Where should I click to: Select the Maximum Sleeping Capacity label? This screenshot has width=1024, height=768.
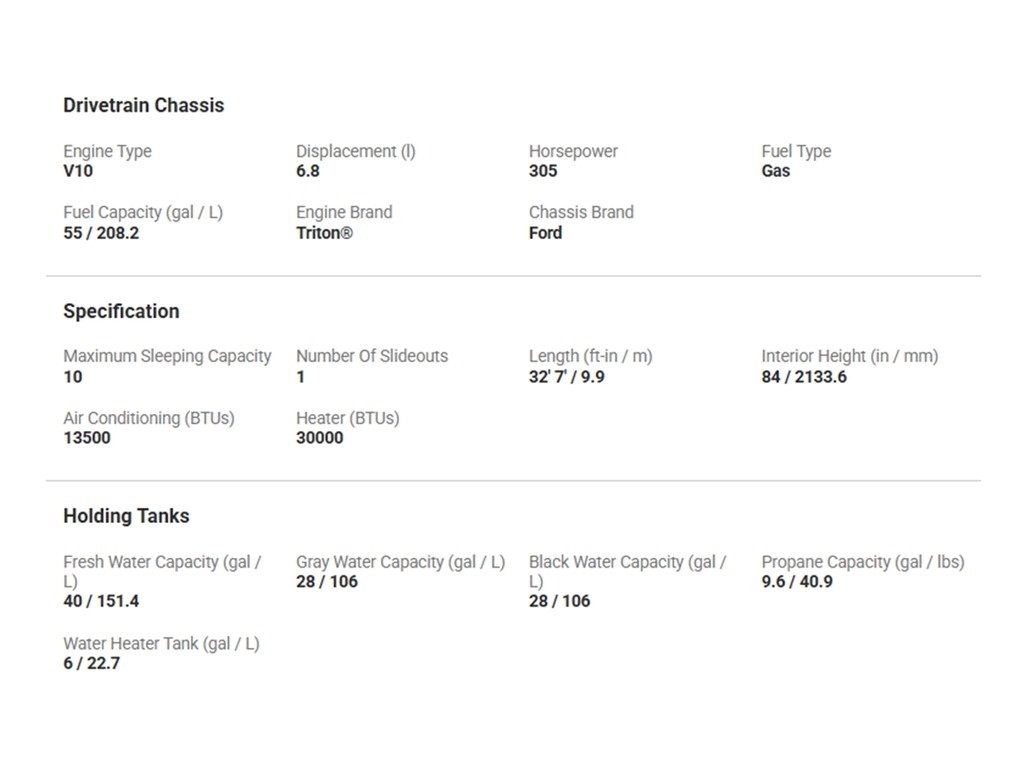tap(167, 356)
